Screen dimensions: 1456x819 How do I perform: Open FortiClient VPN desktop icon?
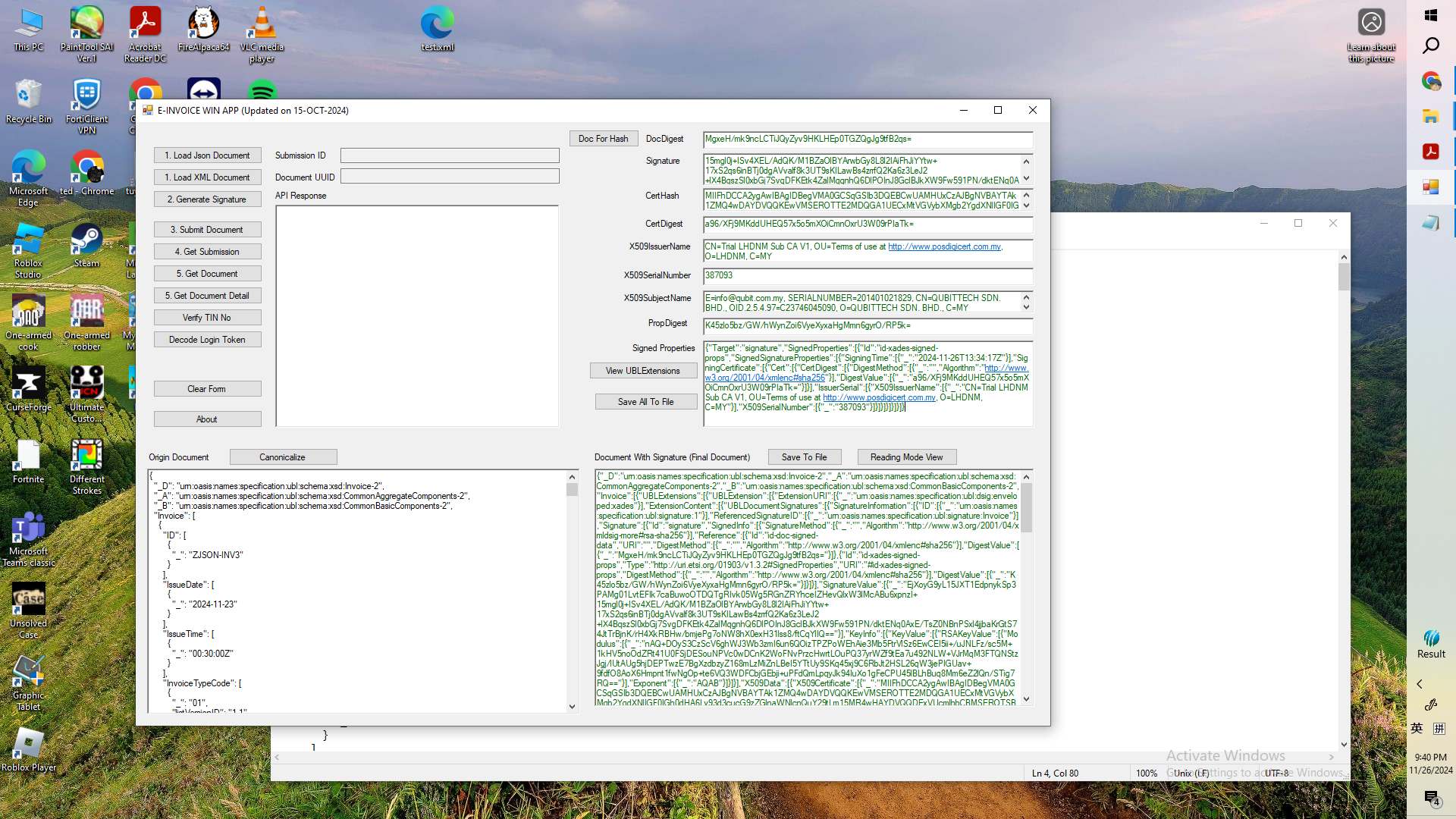click(86, 102)
